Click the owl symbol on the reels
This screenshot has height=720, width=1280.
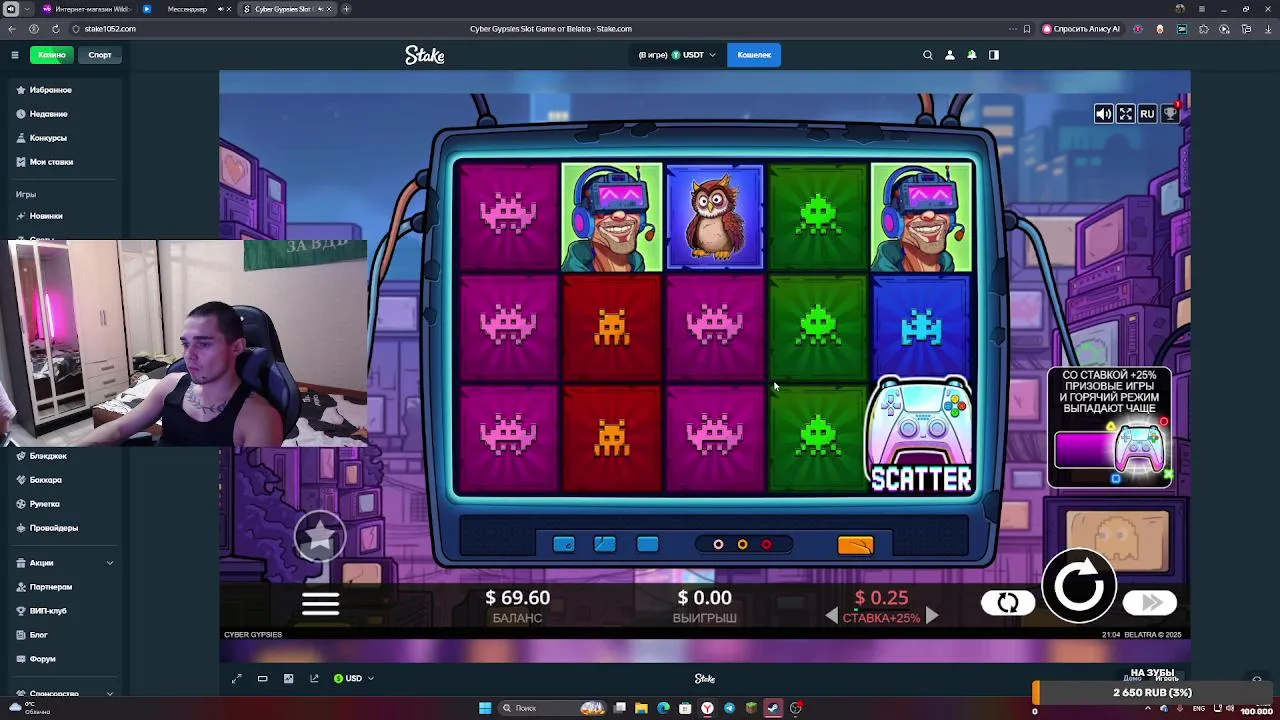(x=714, y=218)
